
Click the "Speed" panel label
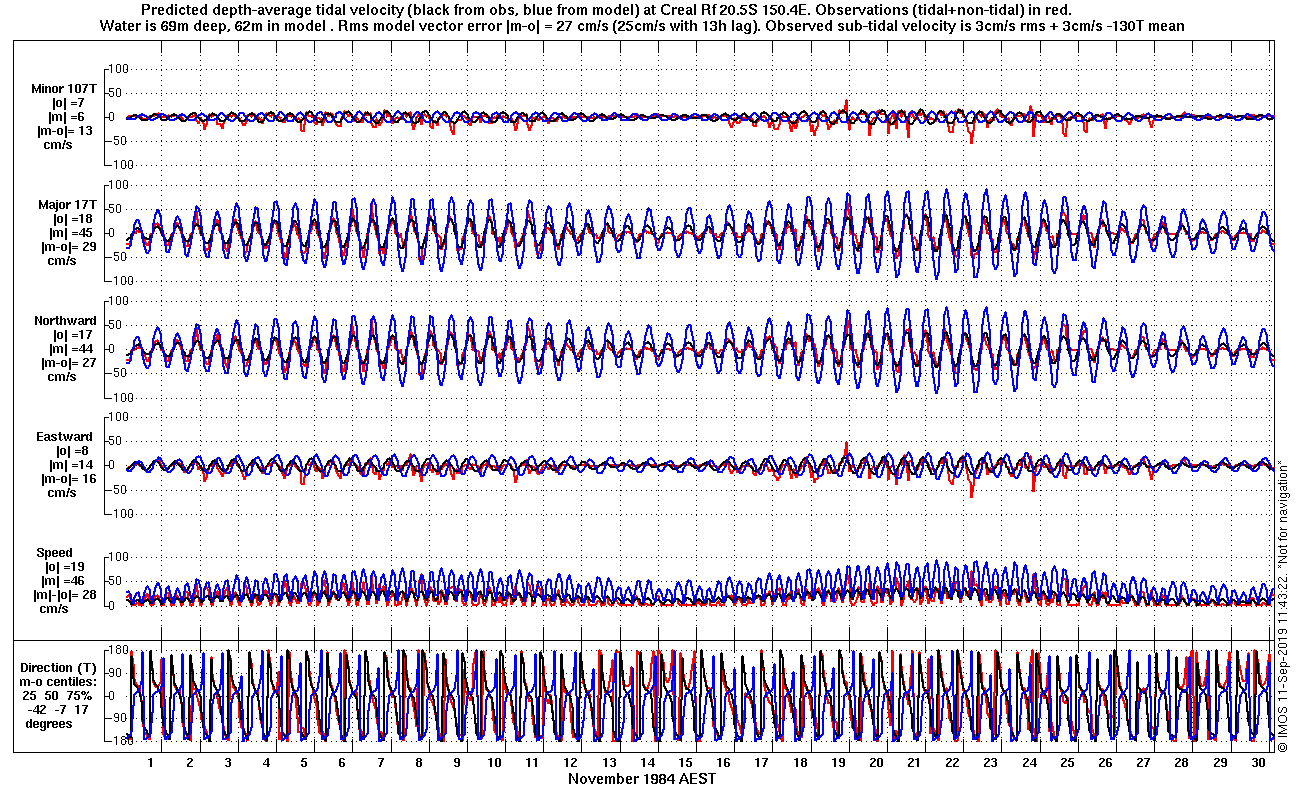[x=54, y=553]
